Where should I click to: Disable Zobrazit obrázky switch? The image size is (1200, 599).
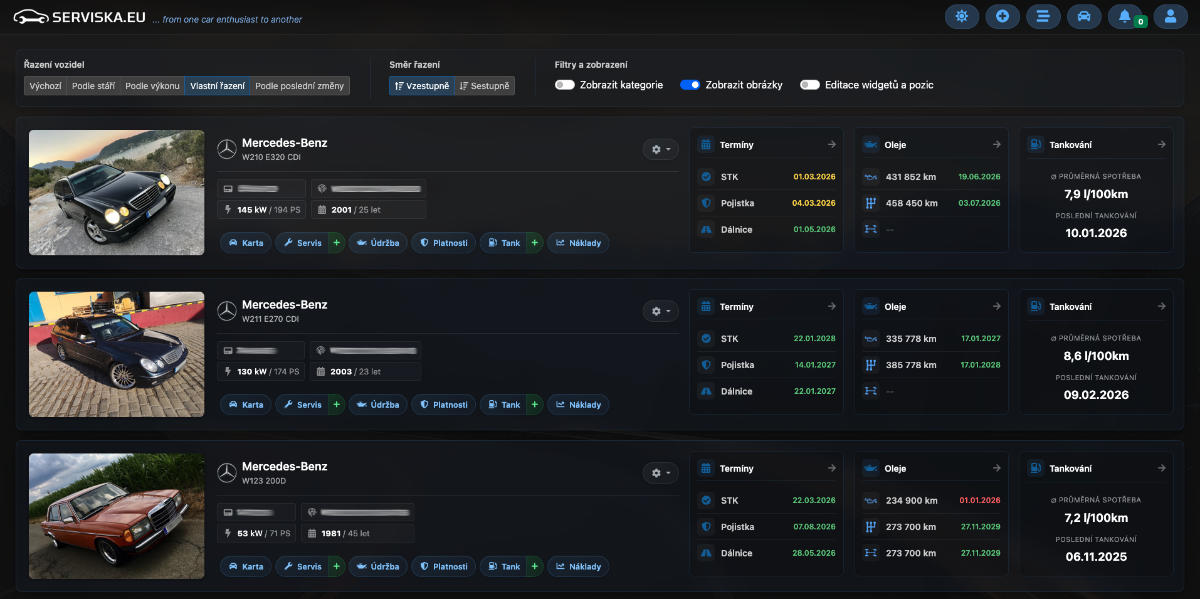[x=690, y=85]
